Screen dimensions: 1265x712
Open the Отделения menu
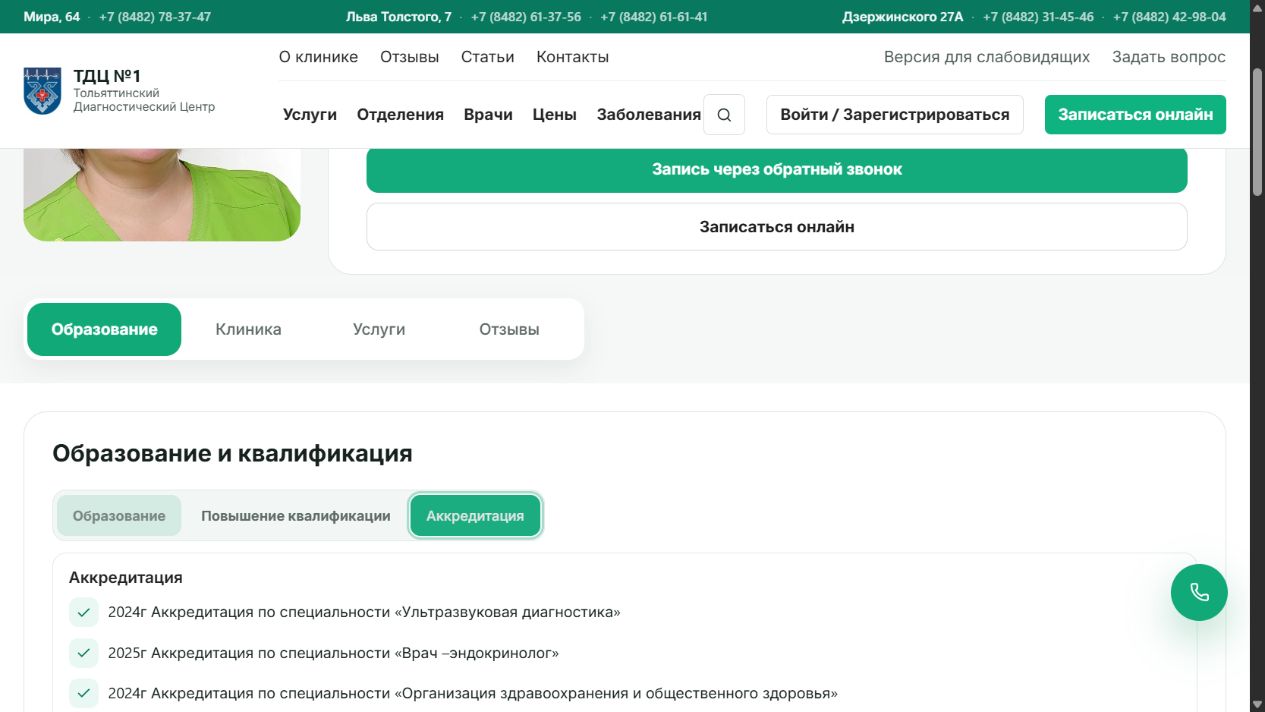pyautogui.click(x=400, y=115)
